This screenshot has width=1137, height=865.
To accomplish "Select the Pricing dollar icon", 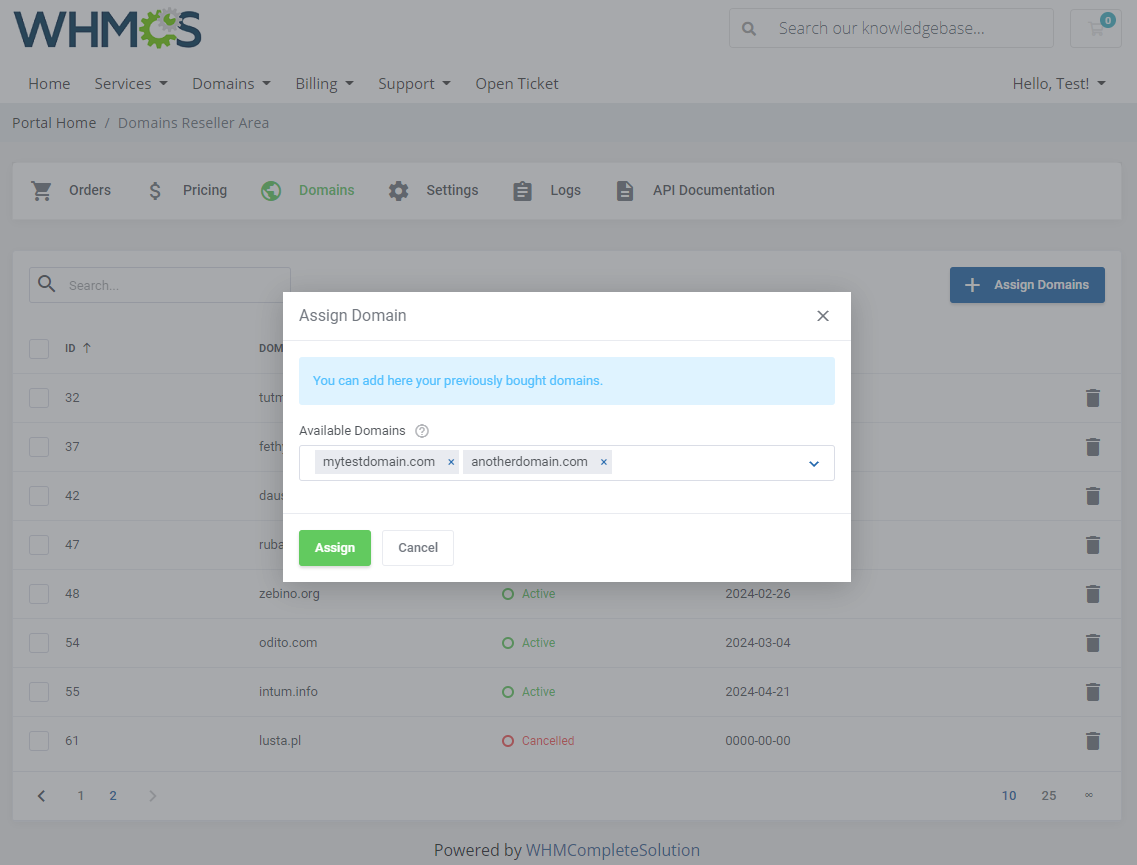I will [155, 190].
